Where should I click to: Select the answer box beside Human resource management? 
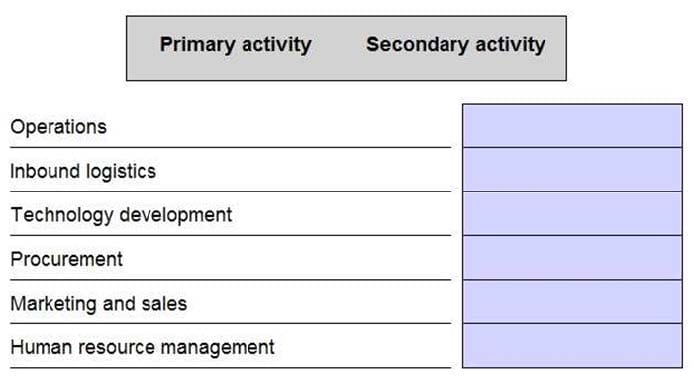click(x=572, y=345)
